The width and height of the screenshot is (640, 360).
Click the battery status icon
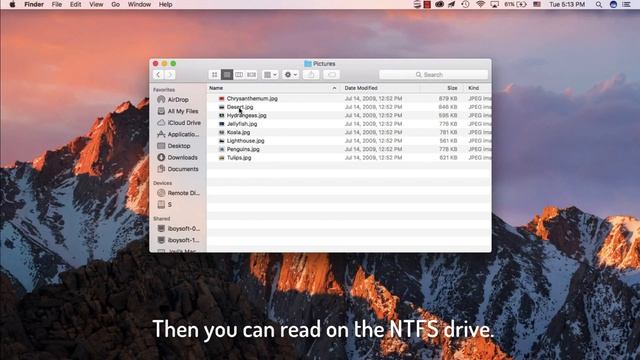(x=521, y=4)
